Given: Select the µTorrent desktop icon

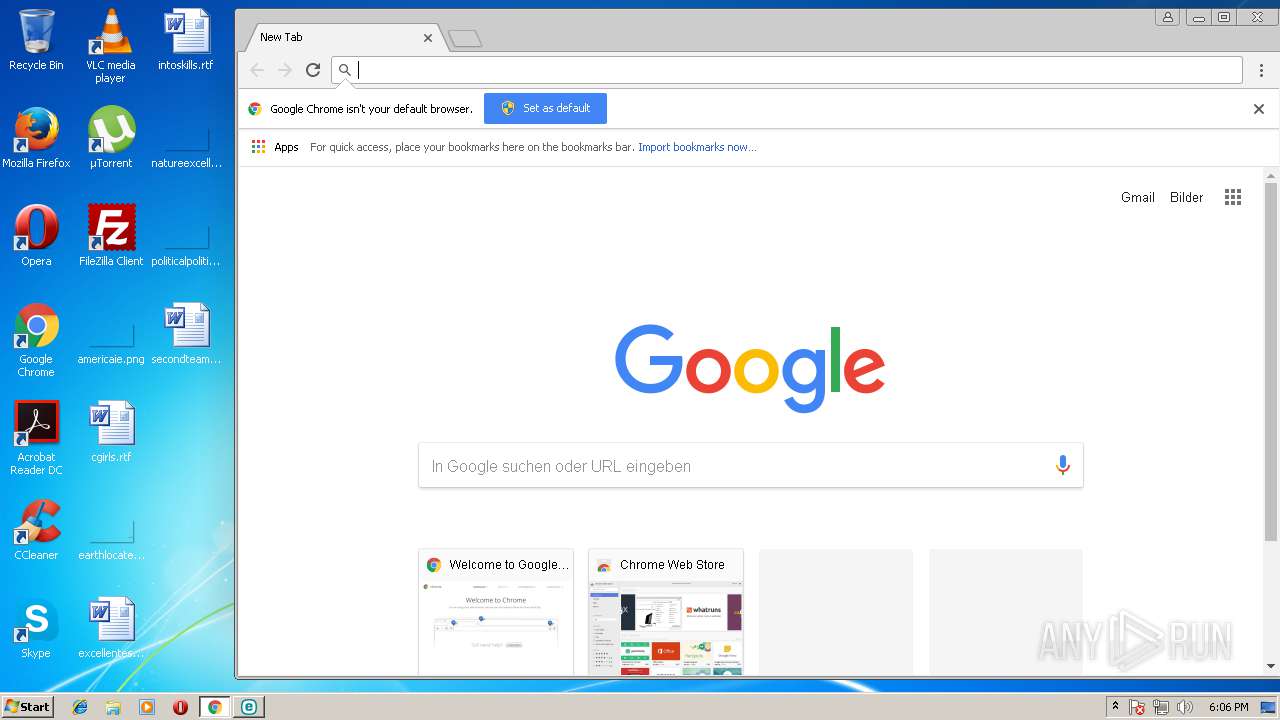Looking at the screenshot, I should (111, 138).
